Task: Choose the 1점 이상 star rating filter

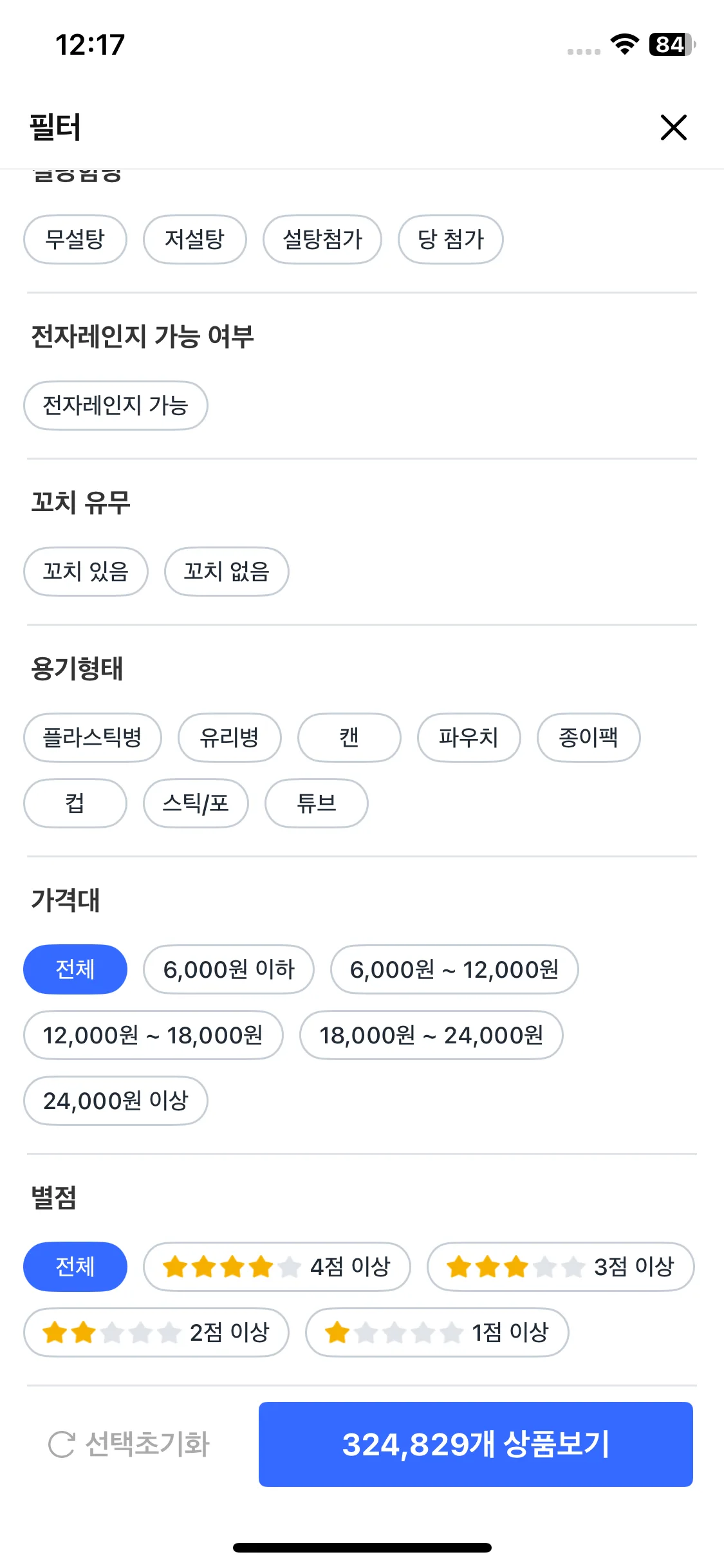Action: (x=437, y=1332)
